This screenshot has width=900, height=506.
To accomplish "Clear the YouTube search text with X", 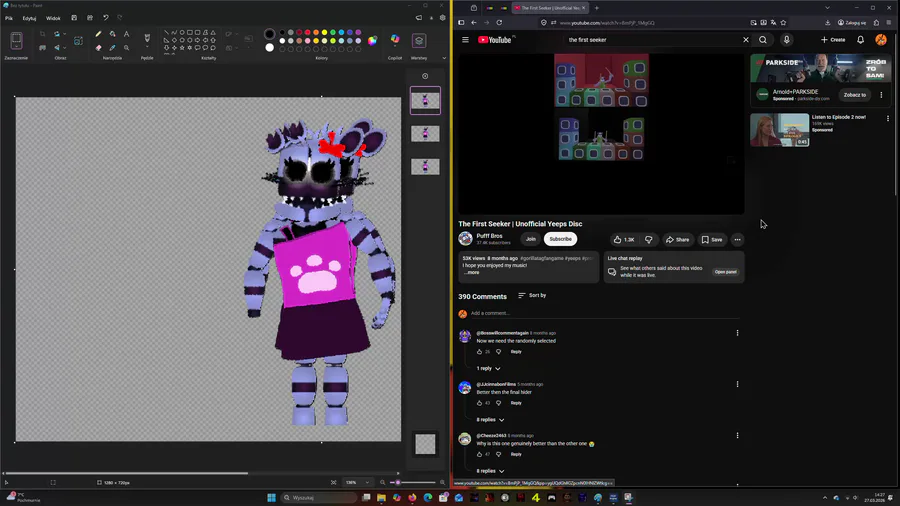I will pos(746,40).
